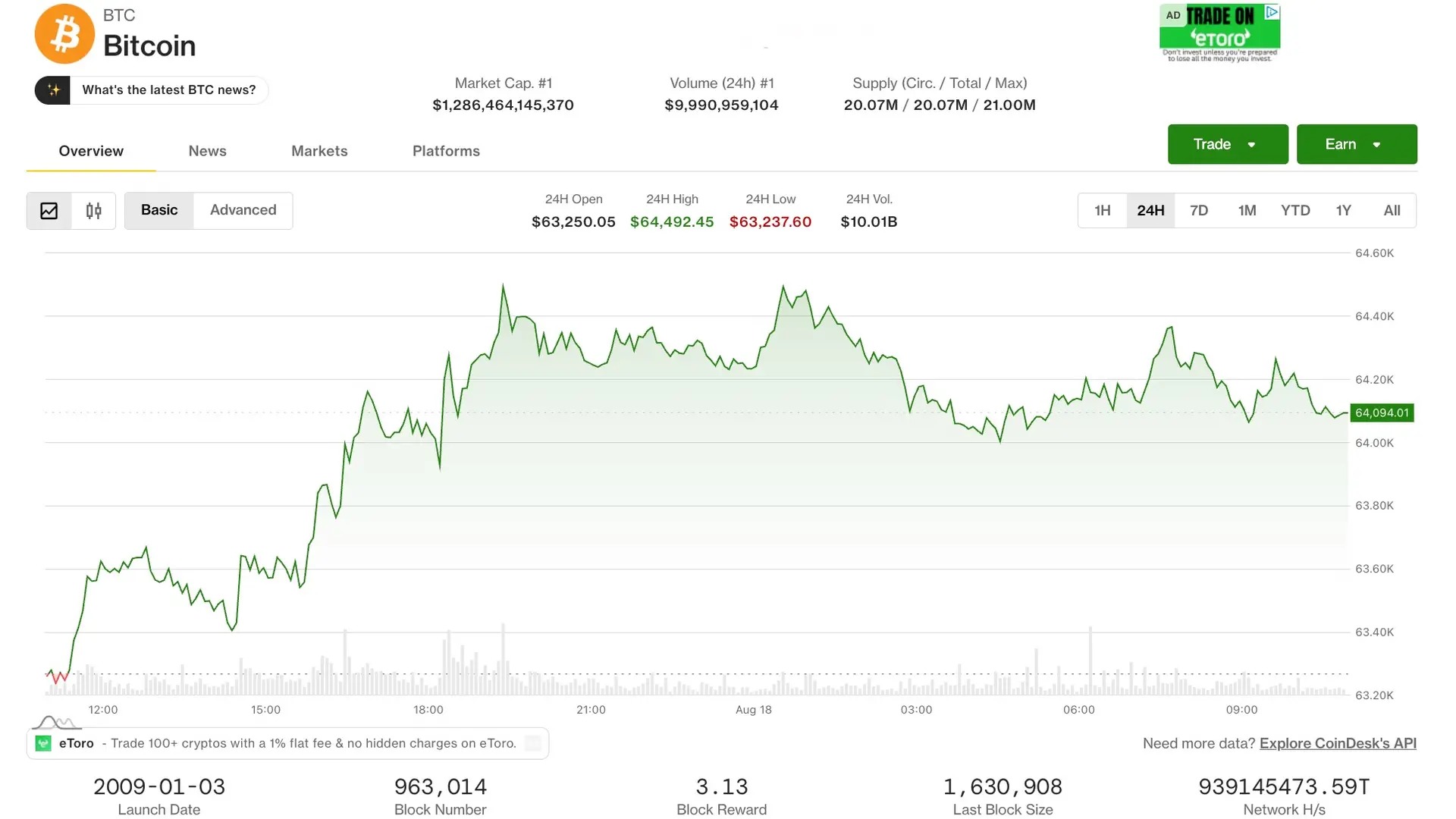Open the Earn dropdown
The height and width of the screenshot is (819, 1456).
point(1357,144)
